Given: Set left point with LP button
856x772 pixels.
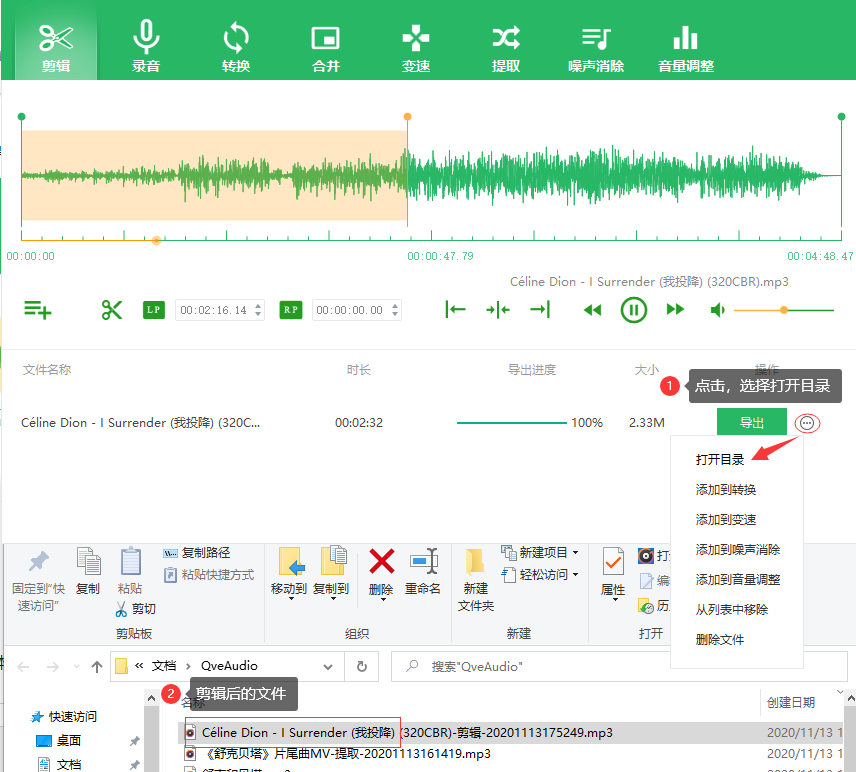Looking at the screenshot, I should click(153, 310).
